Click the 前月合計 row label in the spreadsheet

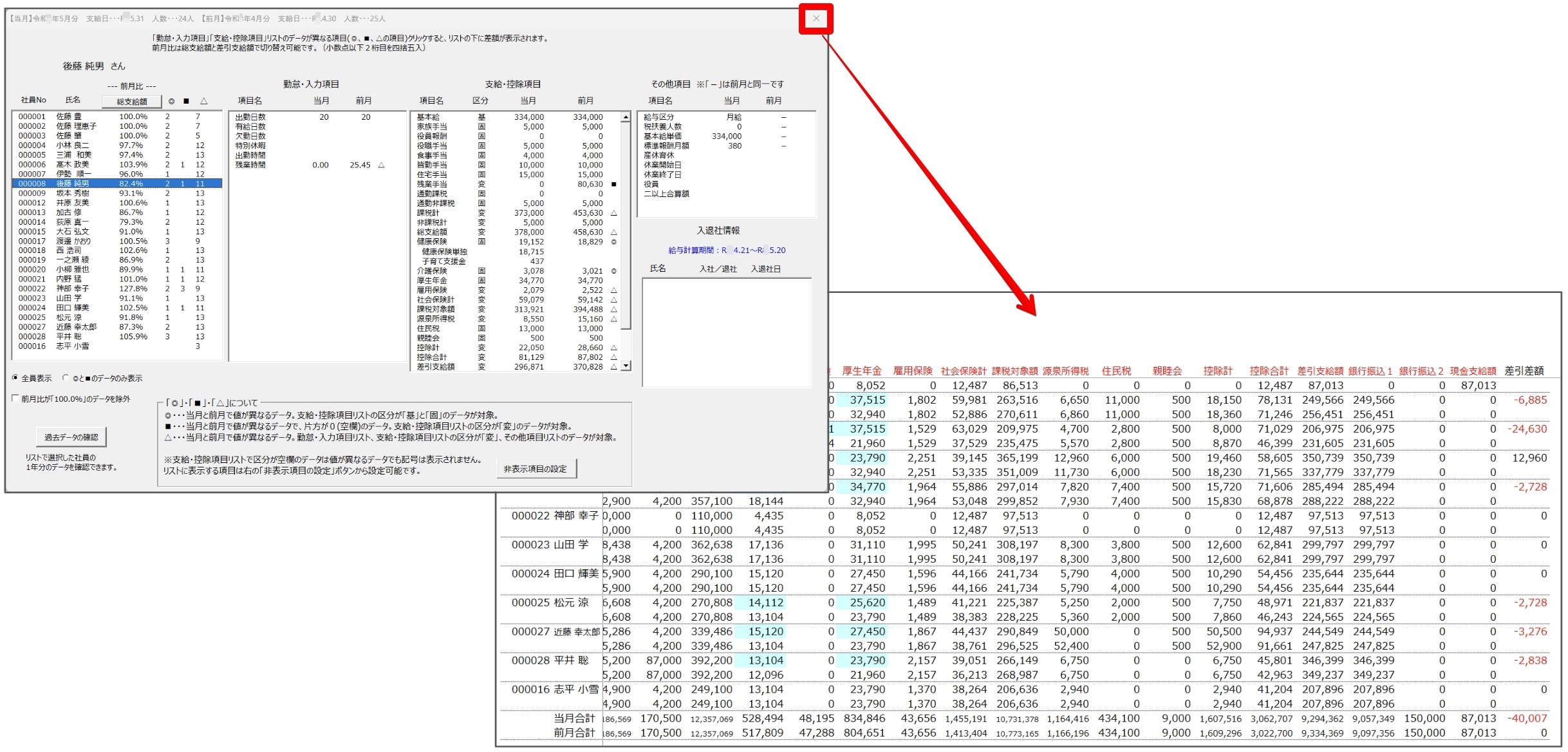tap(574, 733)
